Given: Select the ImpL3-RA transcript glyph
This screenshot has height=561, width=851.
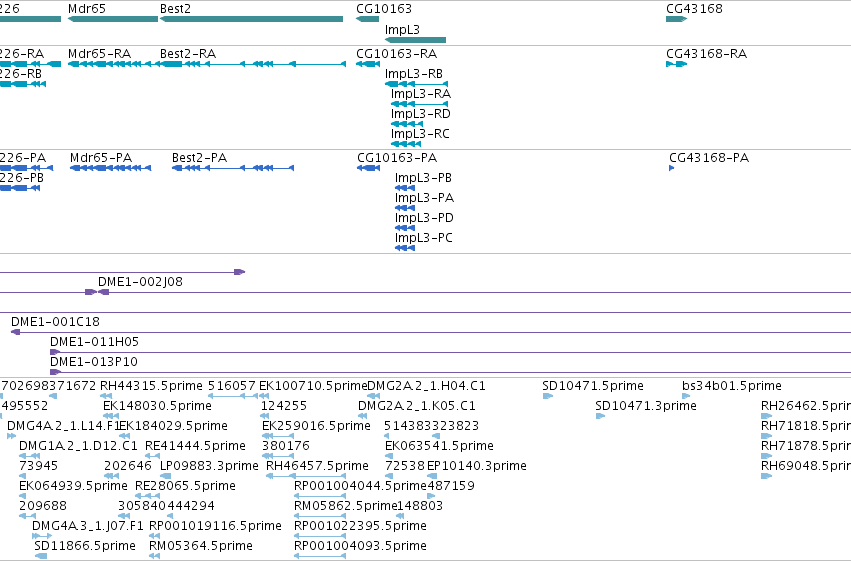Looking at the screenshot, I should tap(420, 104).
